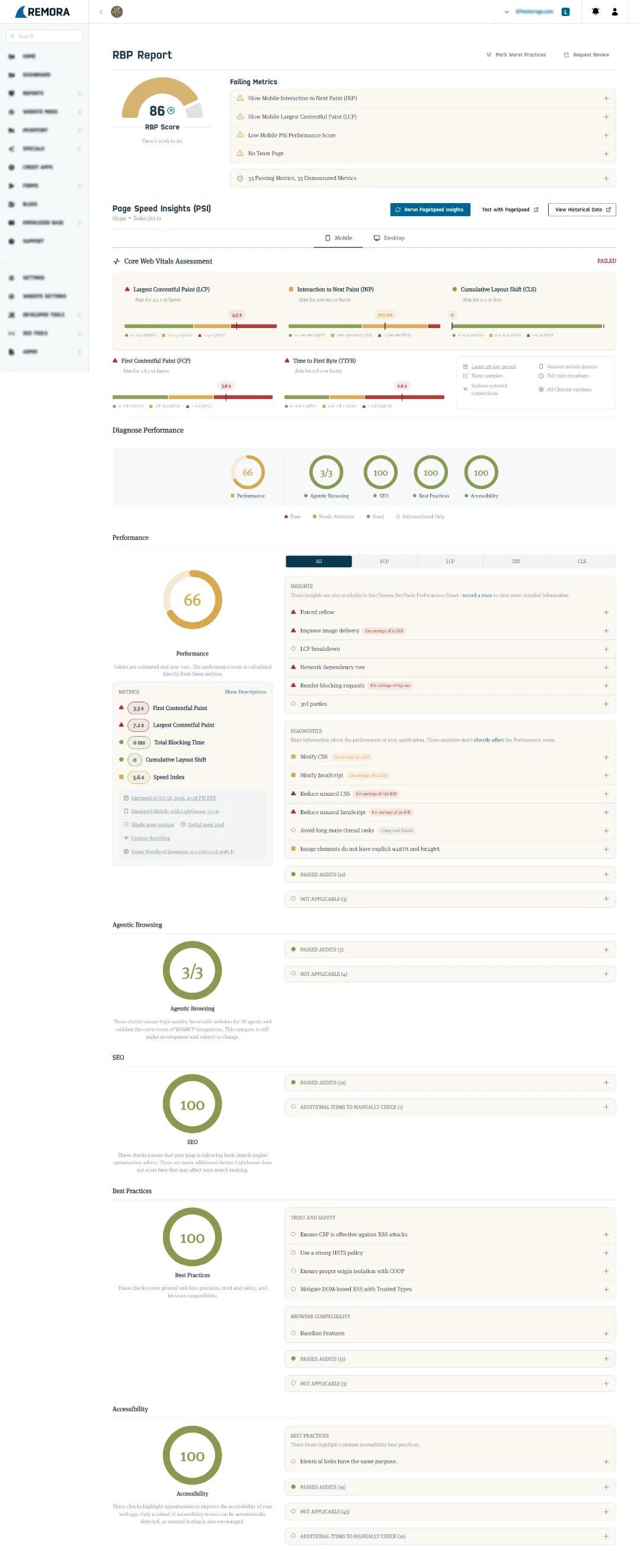Click the Remora logo

pyautogui.click(x=42, y=12)
